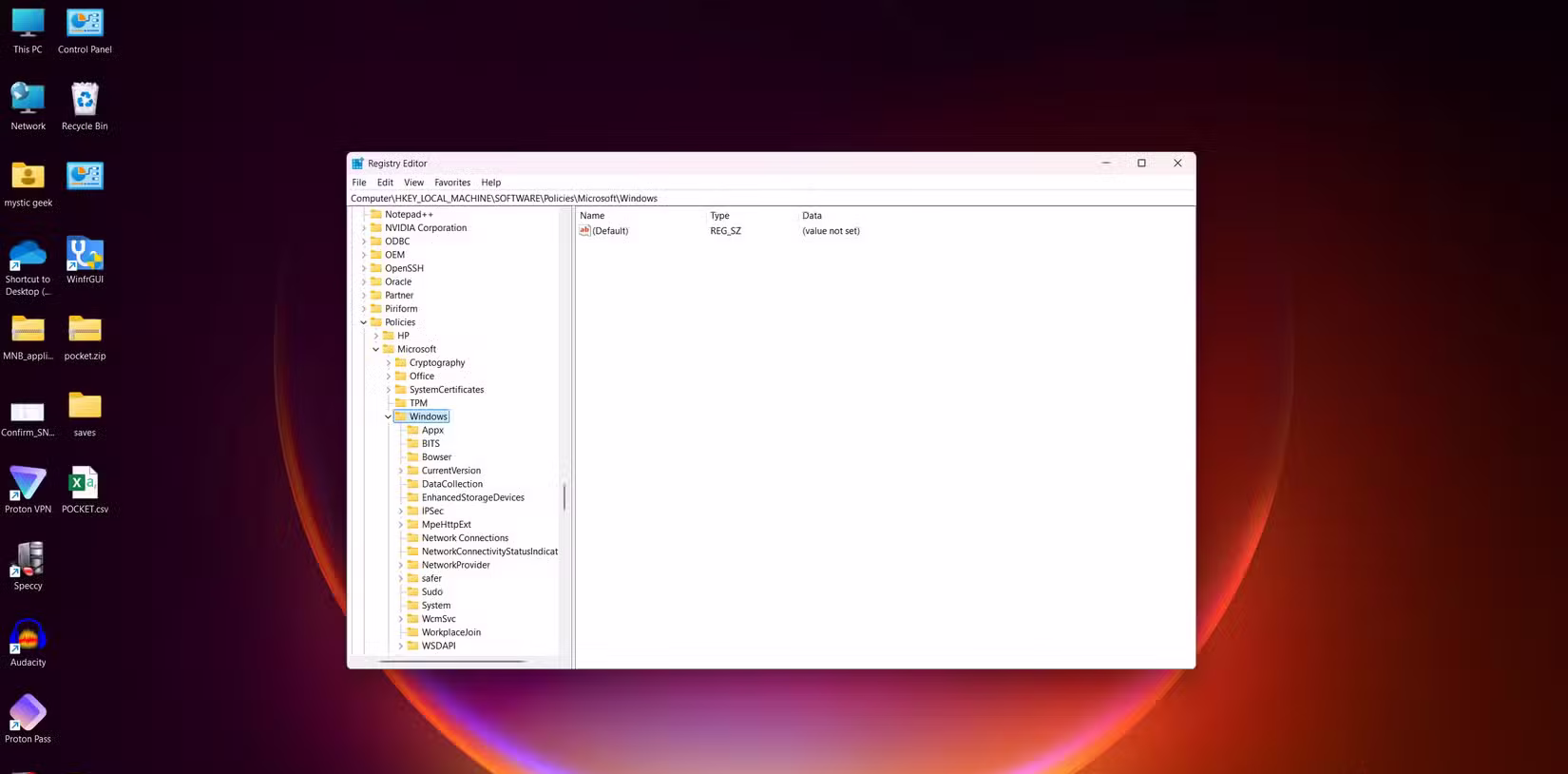Select the POCKET.csv Excel file
Image resolution: width=1568 pixels, height=774 pixels.
pyautogui.click(x=85, y=490)
